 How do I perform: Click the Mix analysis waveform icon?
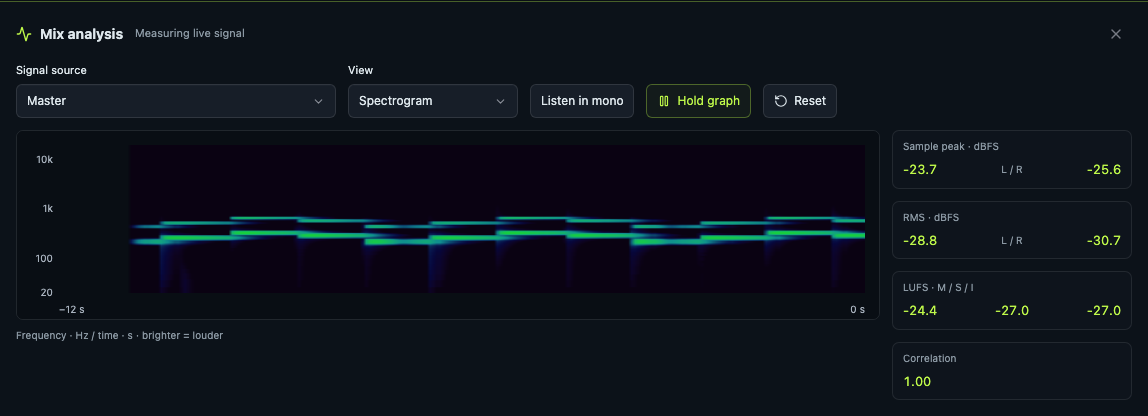(24, 34)
